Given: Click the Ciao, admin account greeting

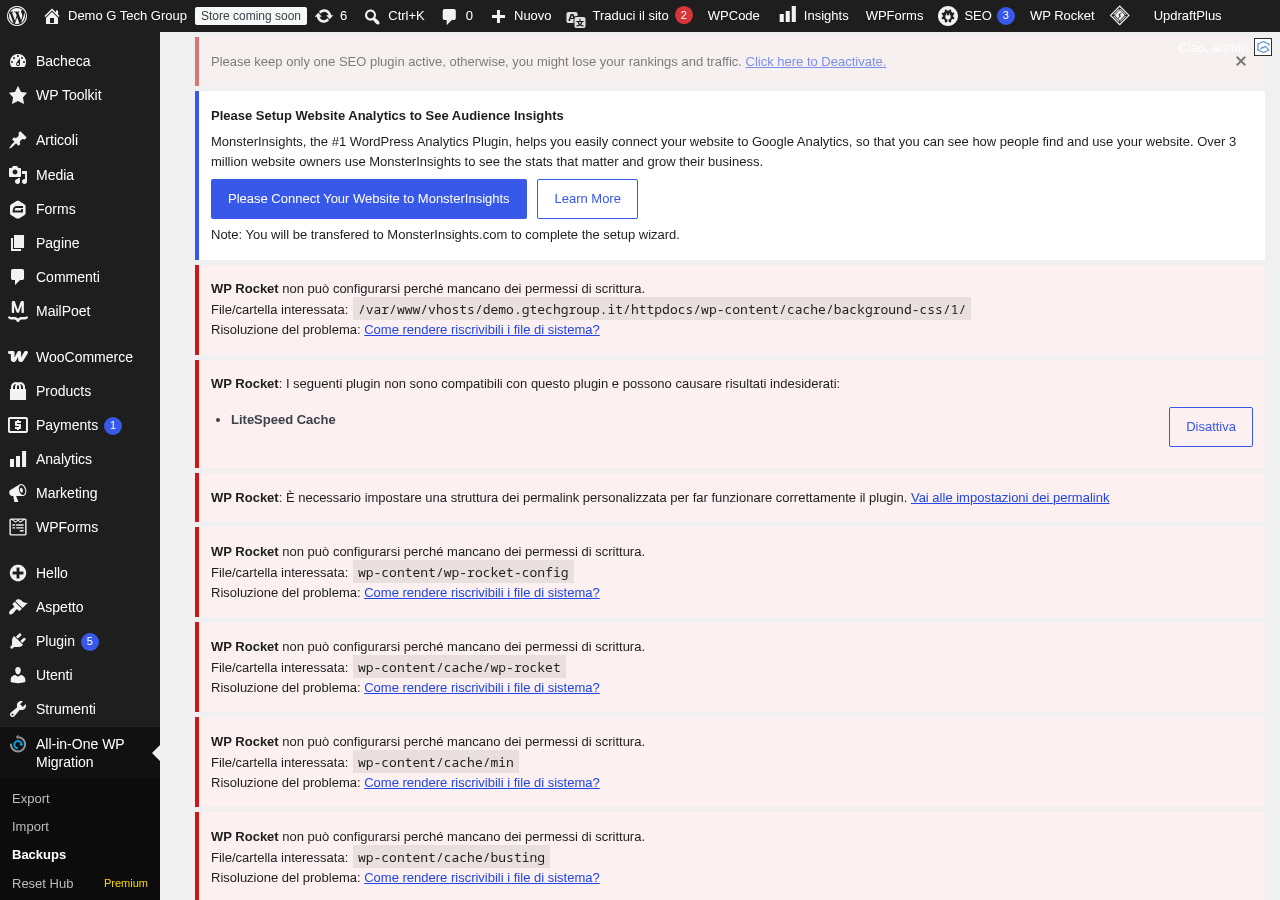Looking at the screenshot, I should (1212, 47).
